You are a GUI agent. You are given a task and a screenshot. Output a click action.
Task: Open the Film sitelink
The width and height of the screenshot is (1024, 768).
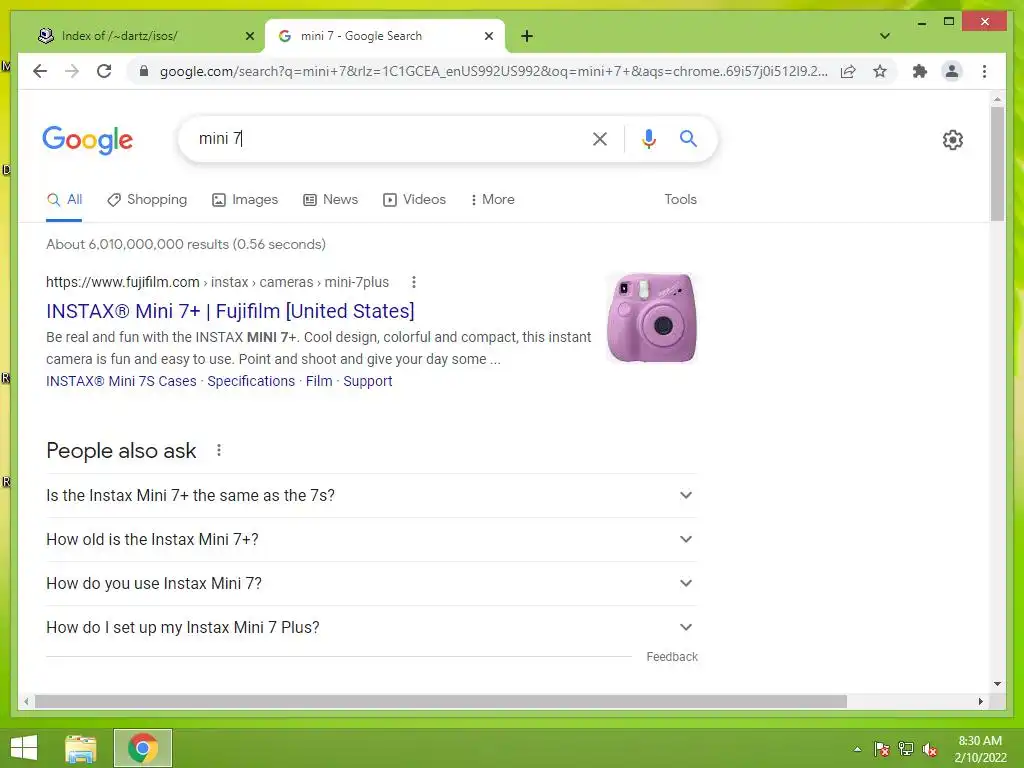(x=319, y=381)
